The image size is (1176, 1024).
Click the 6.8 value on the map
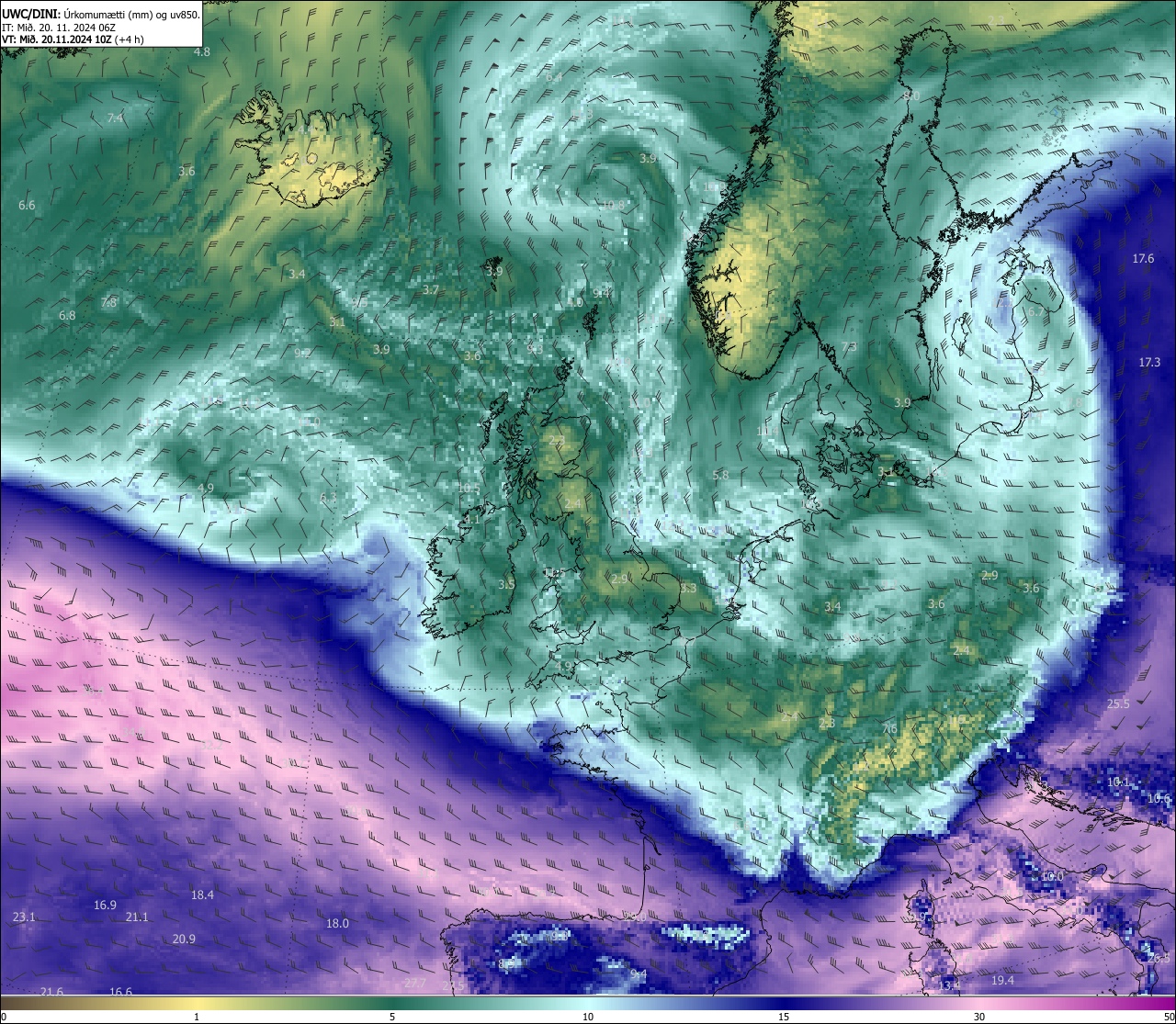pos(67,315)
